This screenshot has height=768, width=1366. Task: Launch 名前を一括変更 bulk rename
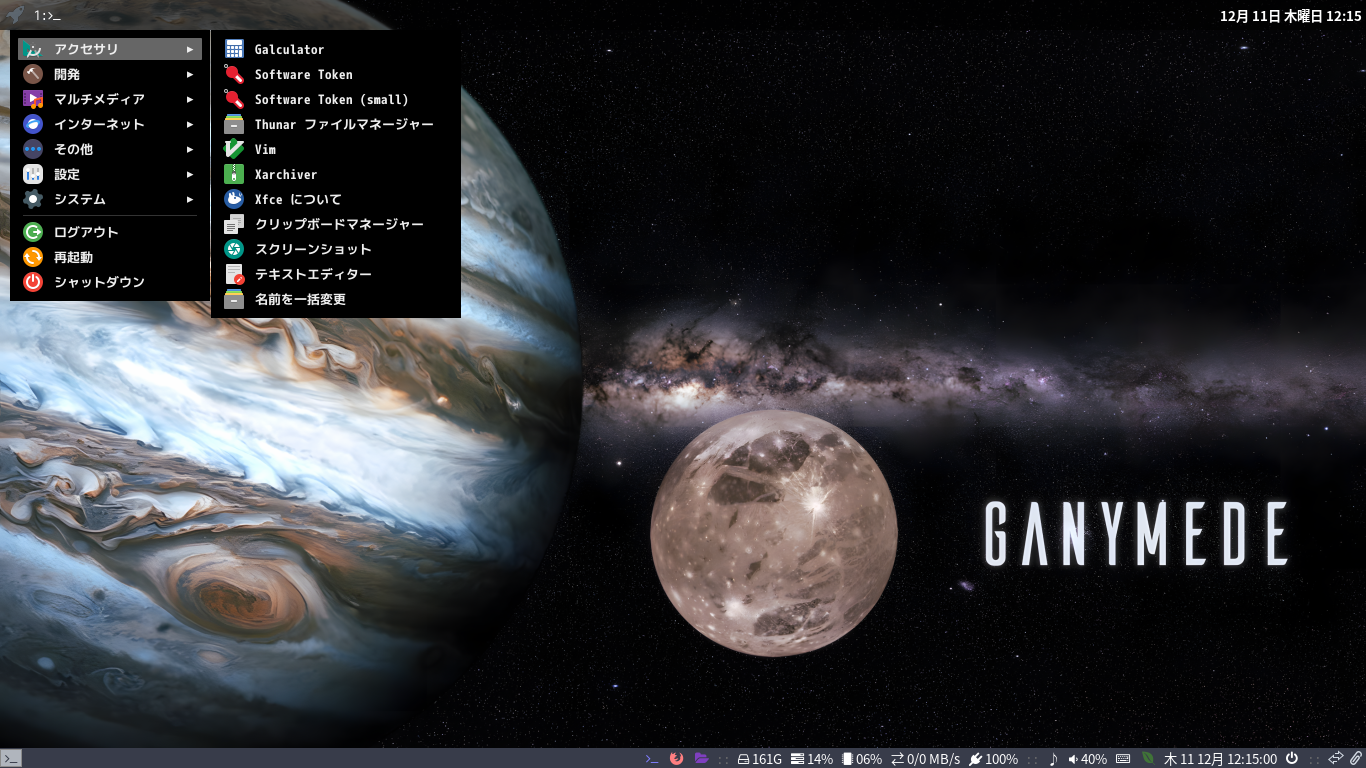click(x=336, y=299)
